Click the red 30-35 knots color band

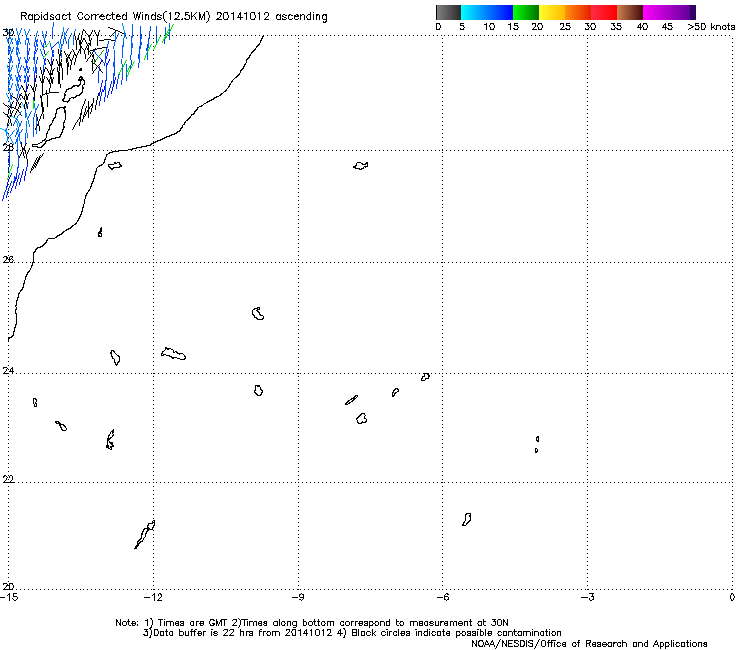point(604,12)
